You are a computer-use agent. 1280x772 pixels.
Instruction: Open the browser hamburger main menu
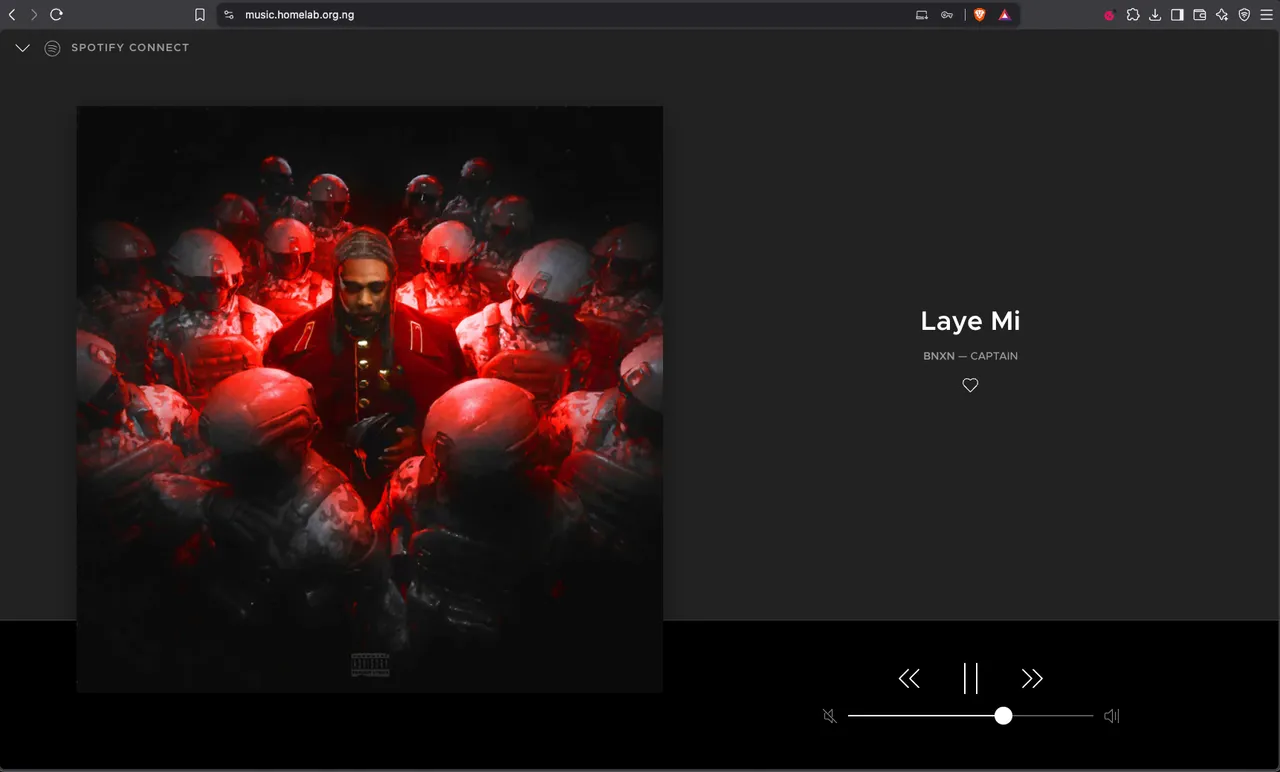(x=1267, y=15)
